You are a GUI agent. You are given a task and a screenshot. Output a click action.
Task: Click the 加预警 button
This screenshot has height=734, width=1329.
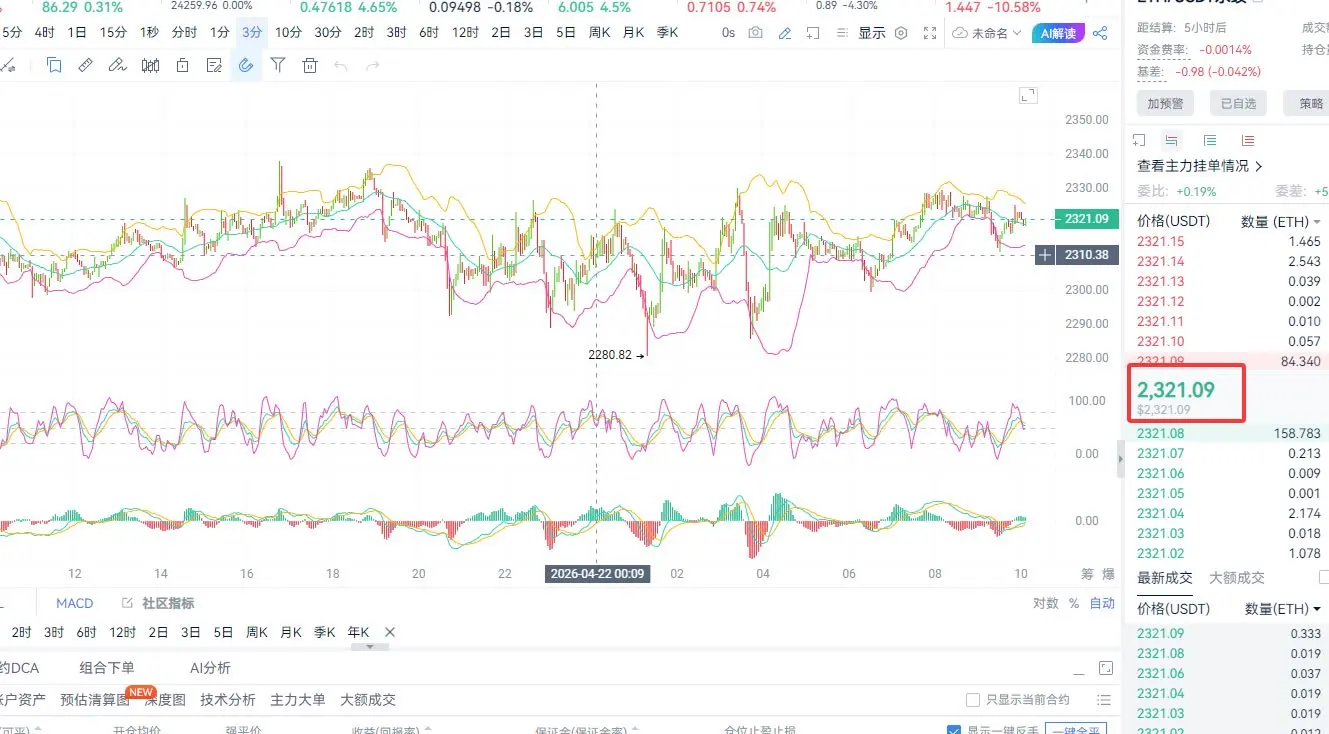(1166, 103)
